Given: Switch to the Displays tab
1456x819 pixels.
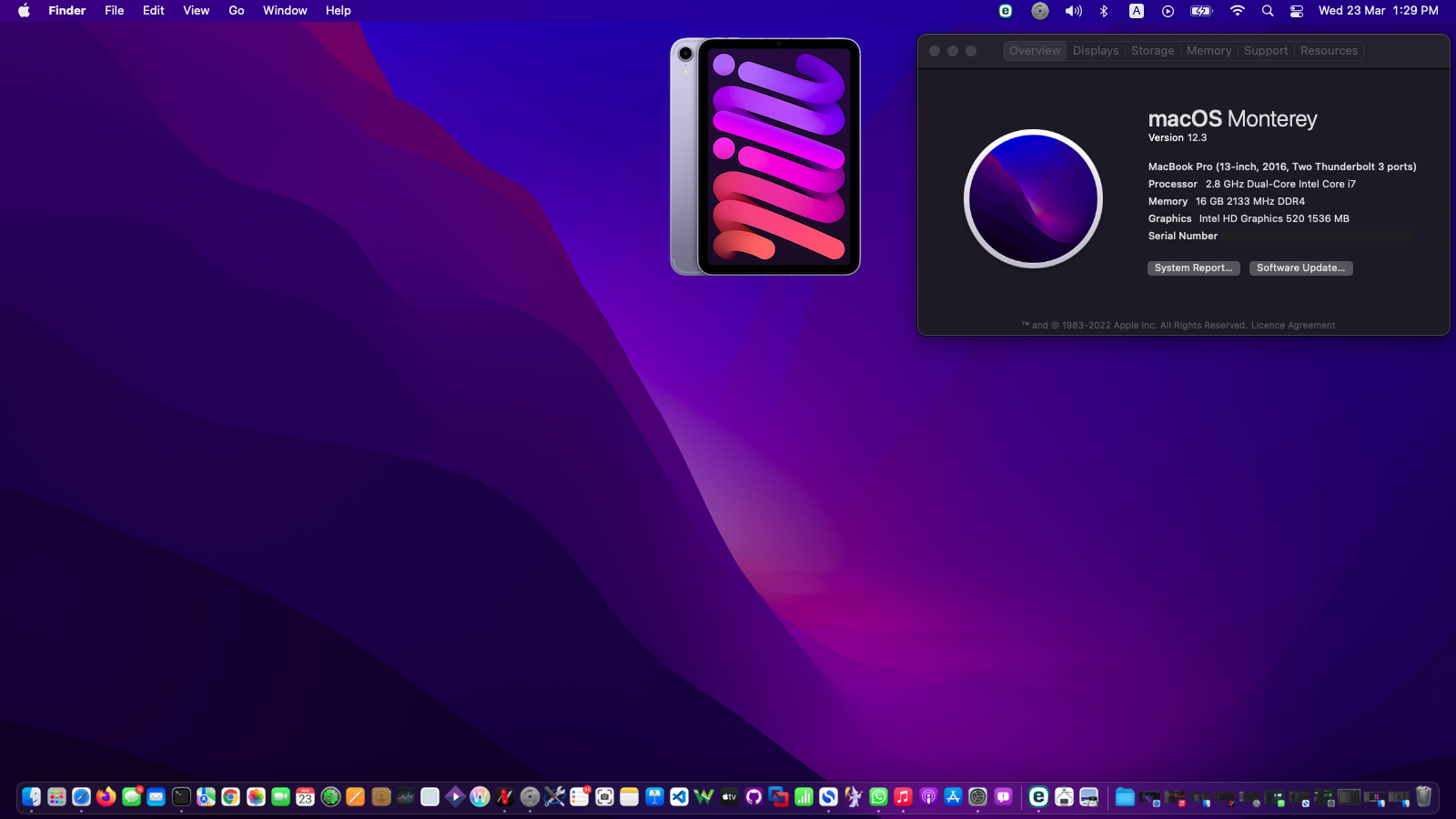Looking at the screenshot, I should (x=1096, y=51).
